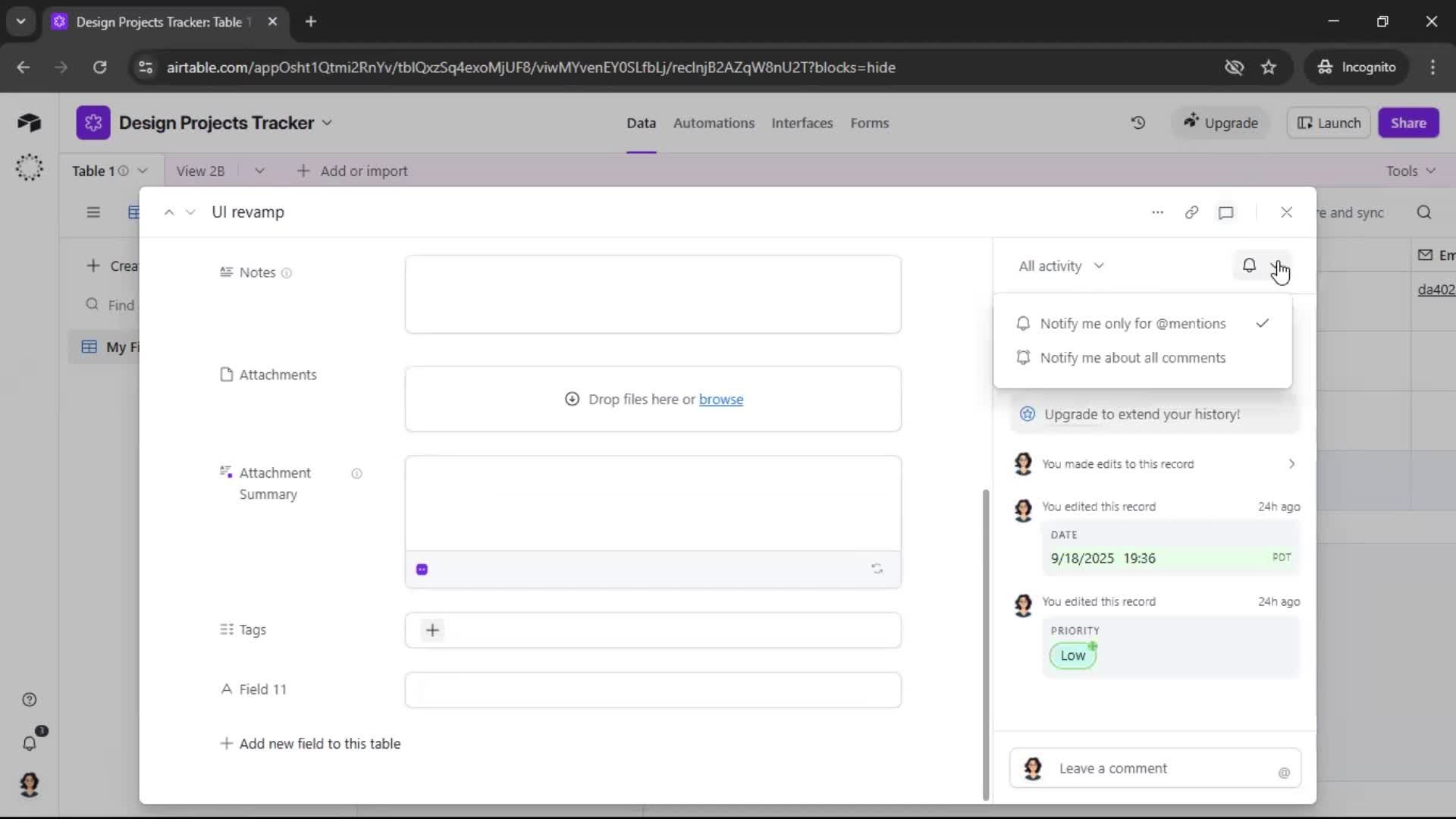Reload the browser page
This screenshot has width=1456, height=819.
[99, 67]
